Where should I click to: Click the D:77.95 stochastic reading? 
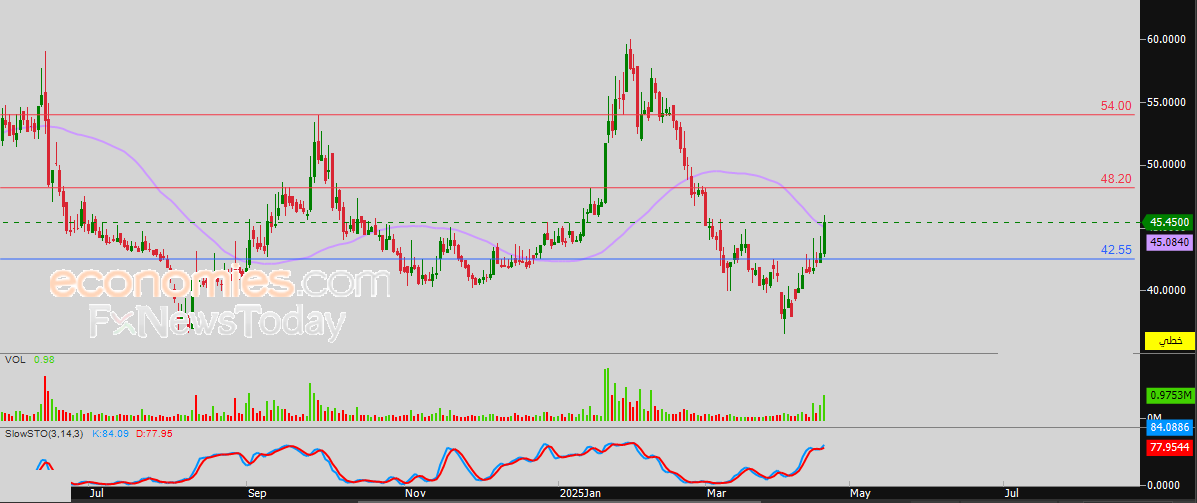click(155, 434)
